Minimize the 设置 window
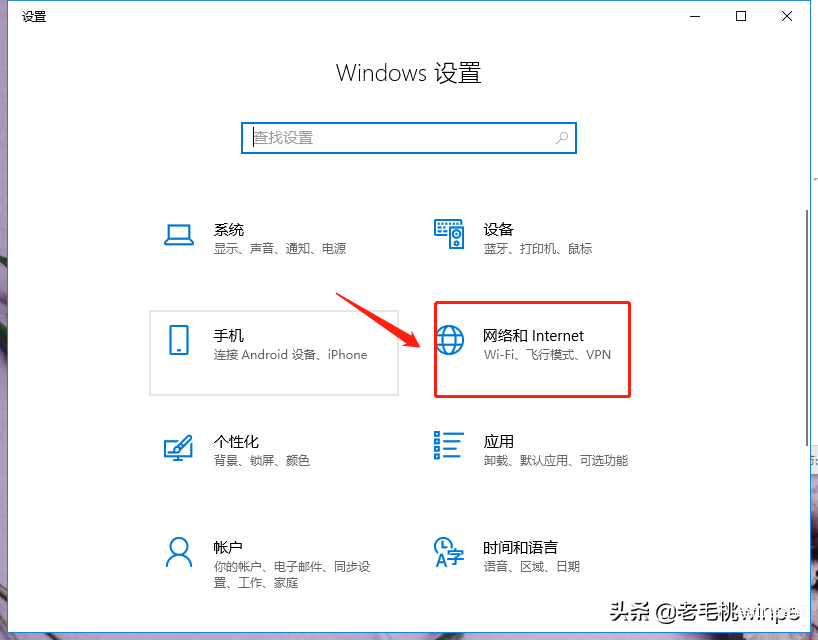Screen dimensions: 818x640 [695, 16]
